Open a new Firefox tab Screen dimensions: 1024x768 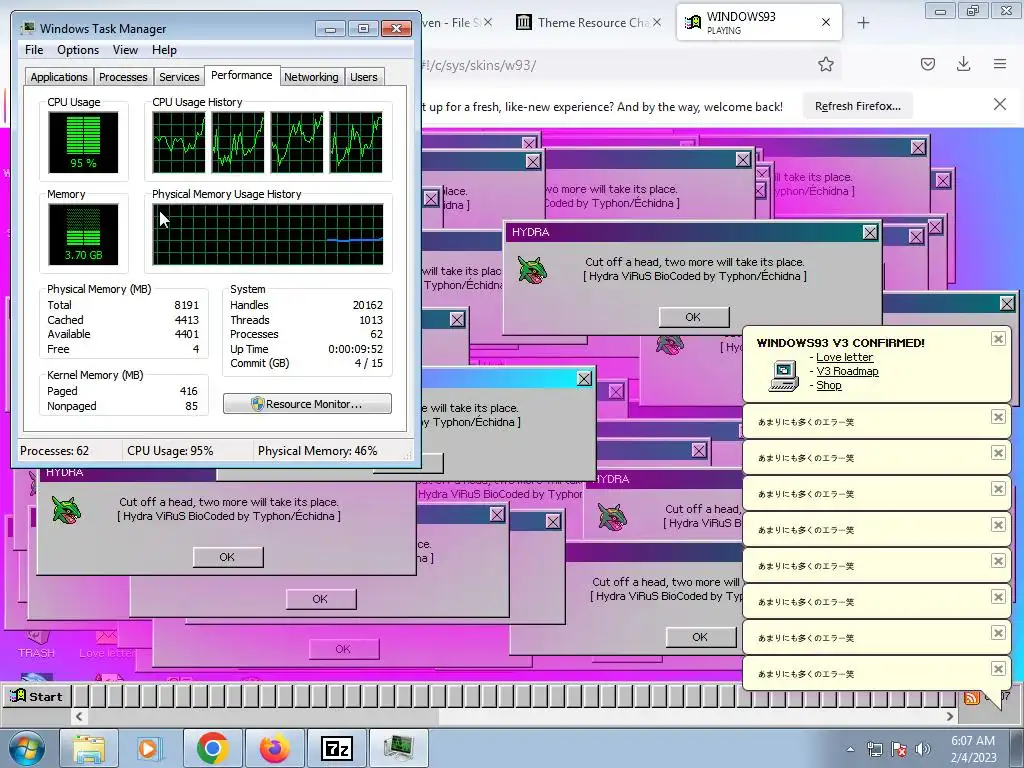coord(863,23)
